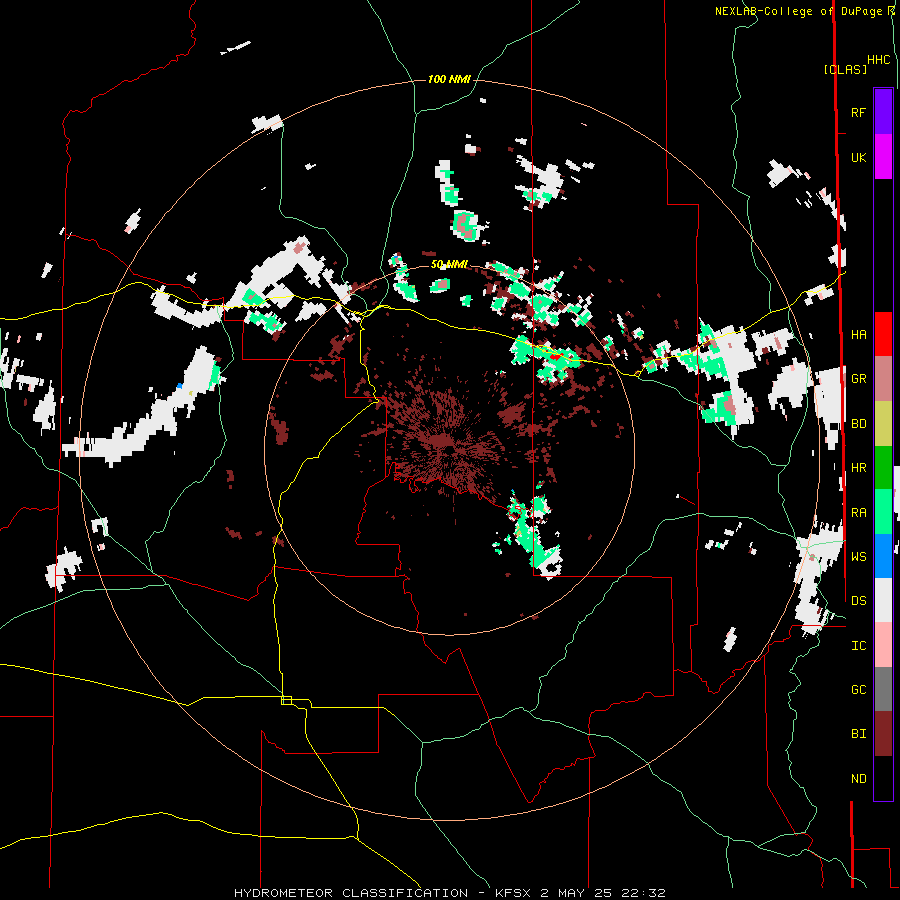
Task: Click the GC legend label
Action: click(x=858, y=689)
